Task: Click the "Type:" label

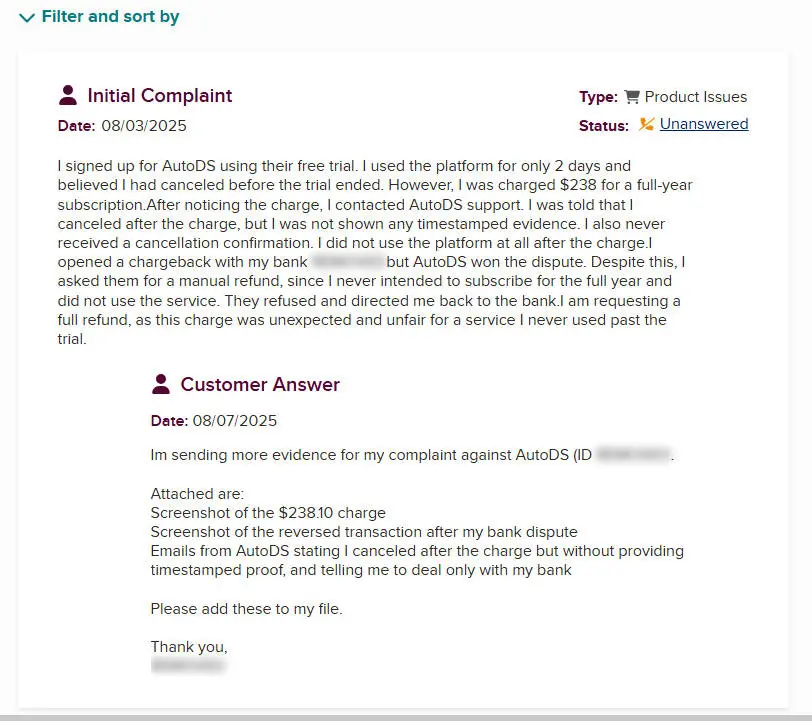Action: tap(598, 97)
